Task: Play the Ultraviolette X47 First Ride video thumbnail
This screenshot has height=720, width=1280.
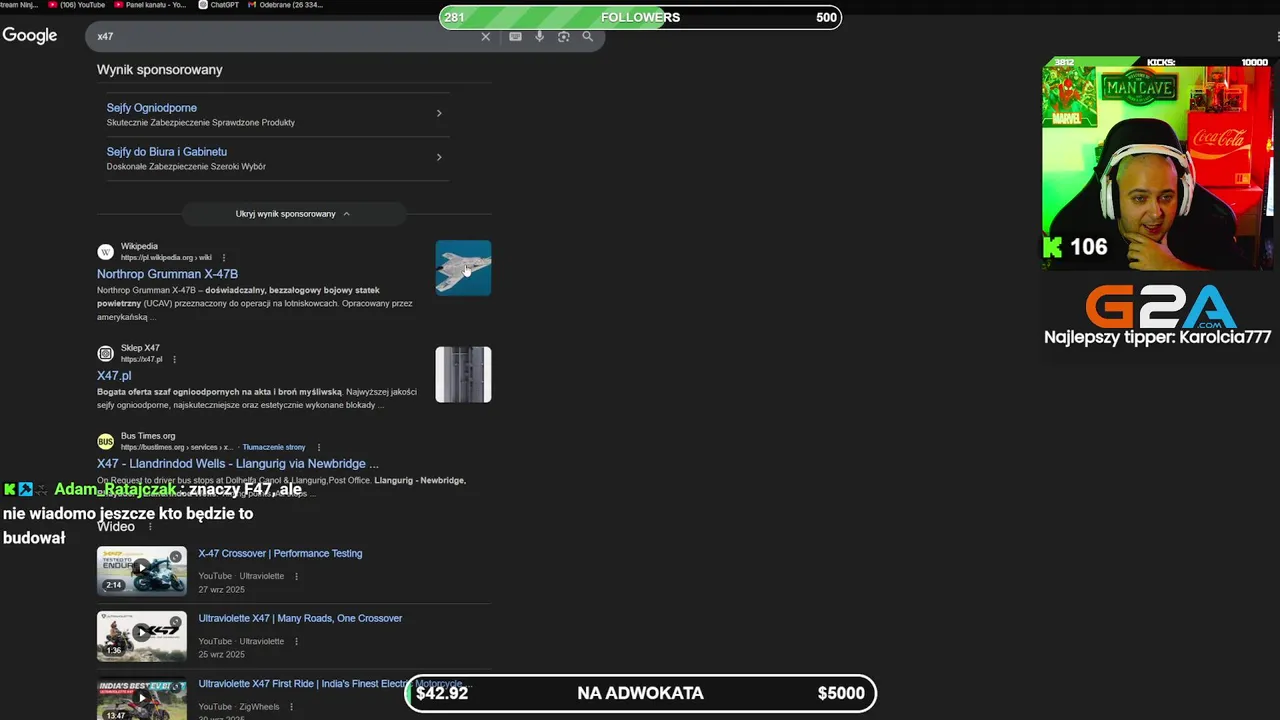Action: (x=142, y=700)
